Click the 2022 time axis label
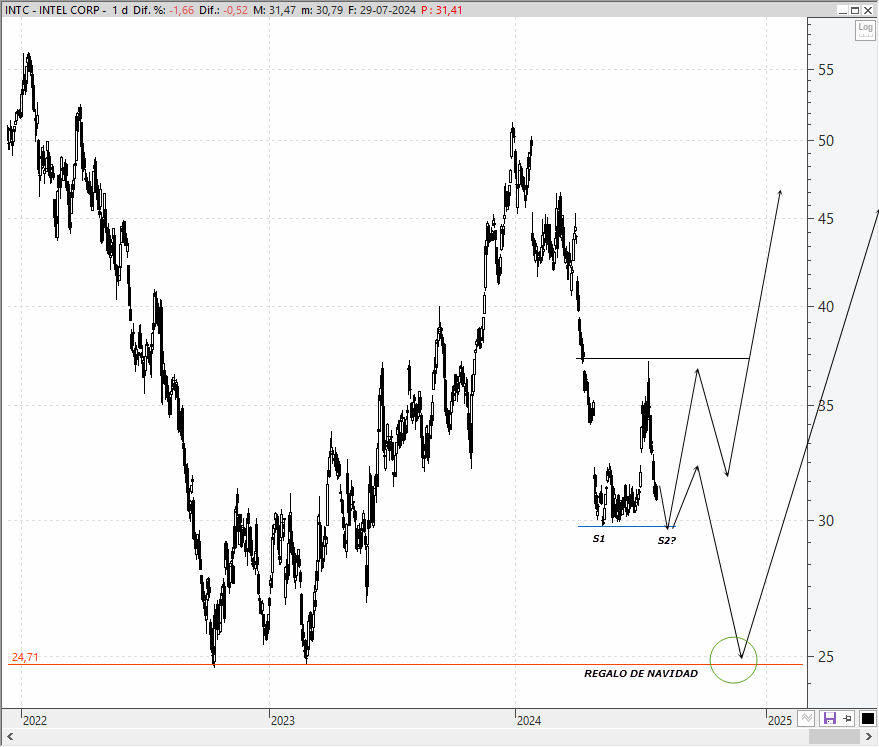This screenshot has height=747, width=879. [35, 720]
